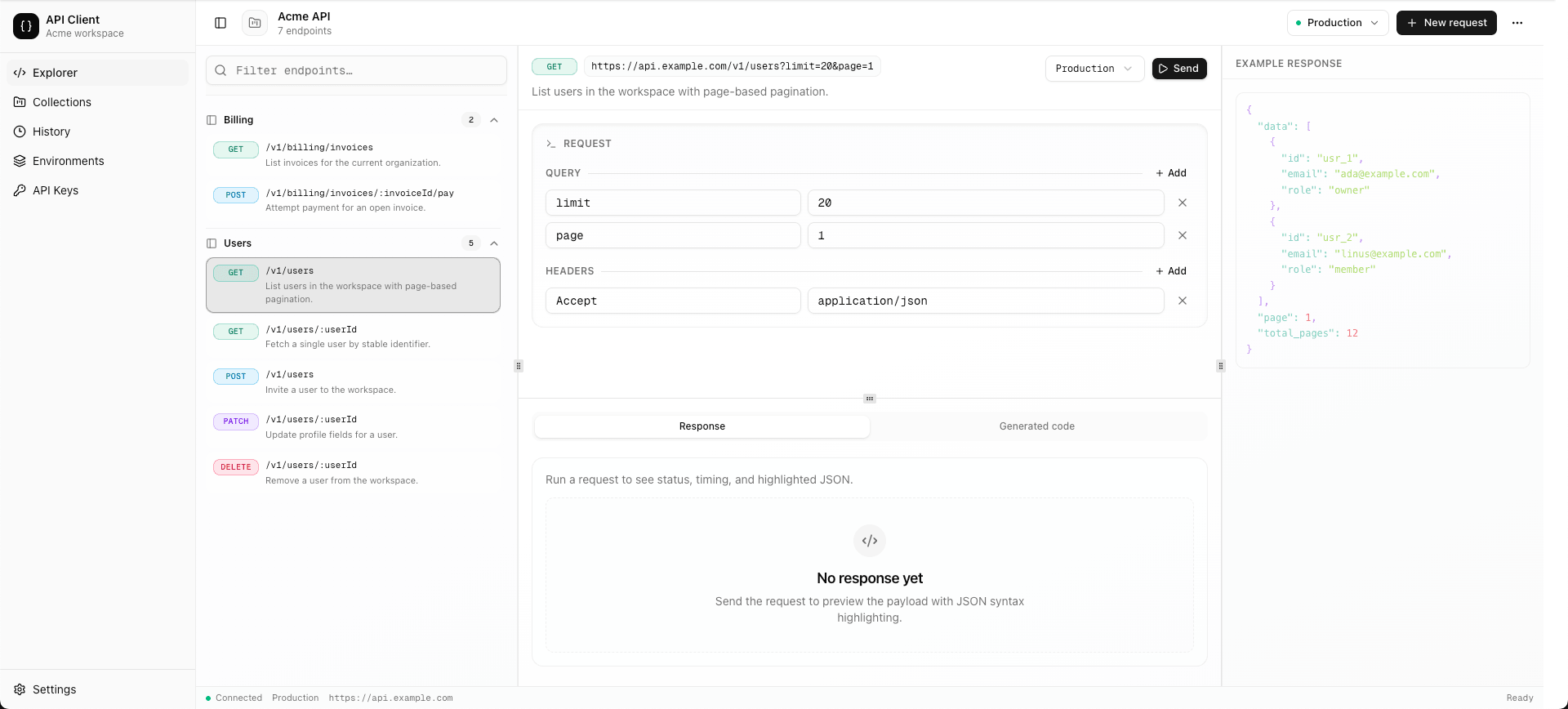Click the Accept header name field

click(x=673, y=301)
